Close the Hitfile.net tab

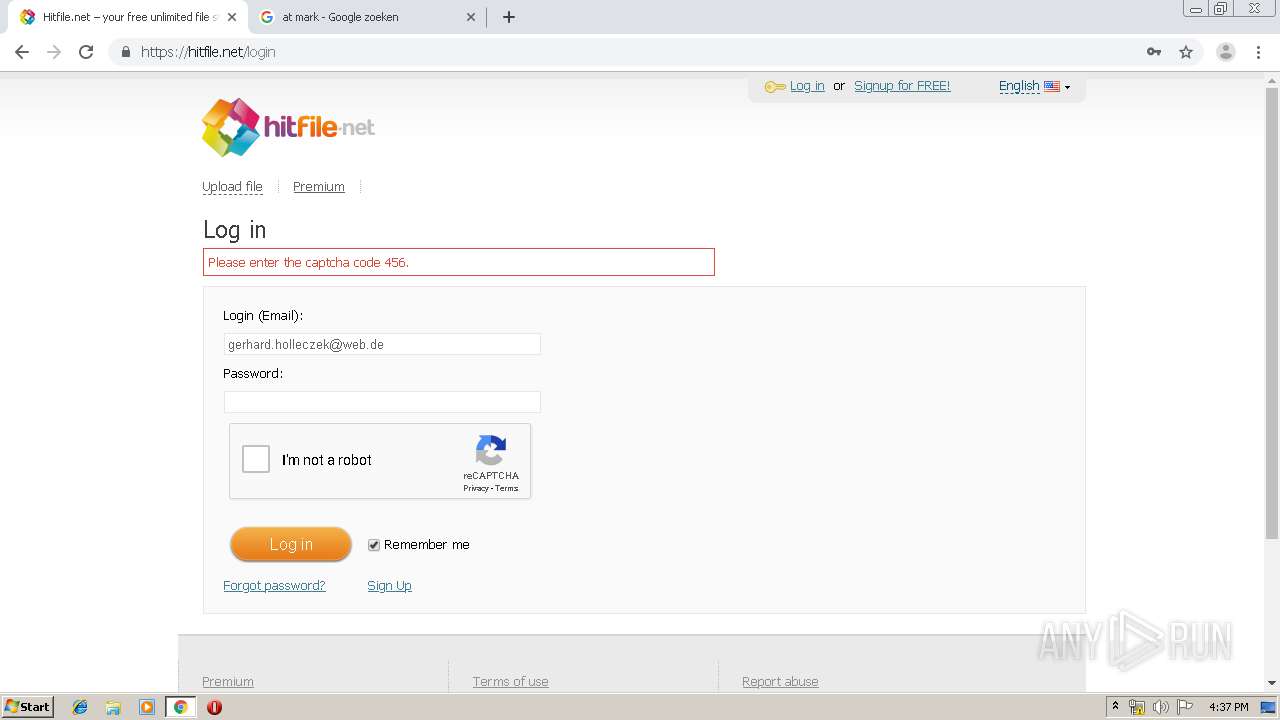coord(232,17)
